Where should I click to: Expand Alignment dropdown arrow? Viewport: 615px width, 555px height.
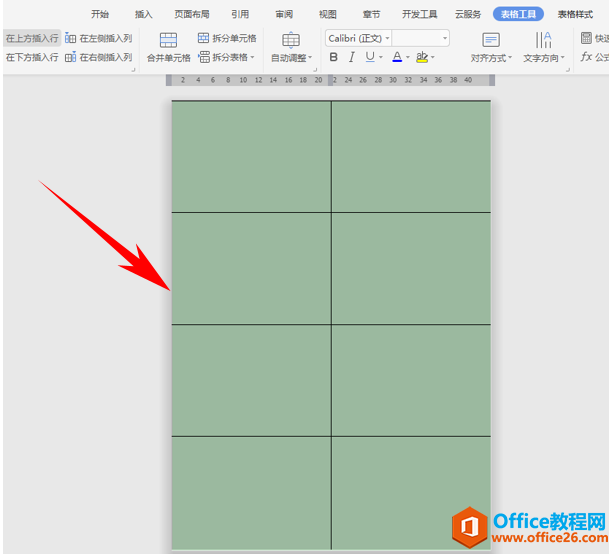tap(510, 58)
